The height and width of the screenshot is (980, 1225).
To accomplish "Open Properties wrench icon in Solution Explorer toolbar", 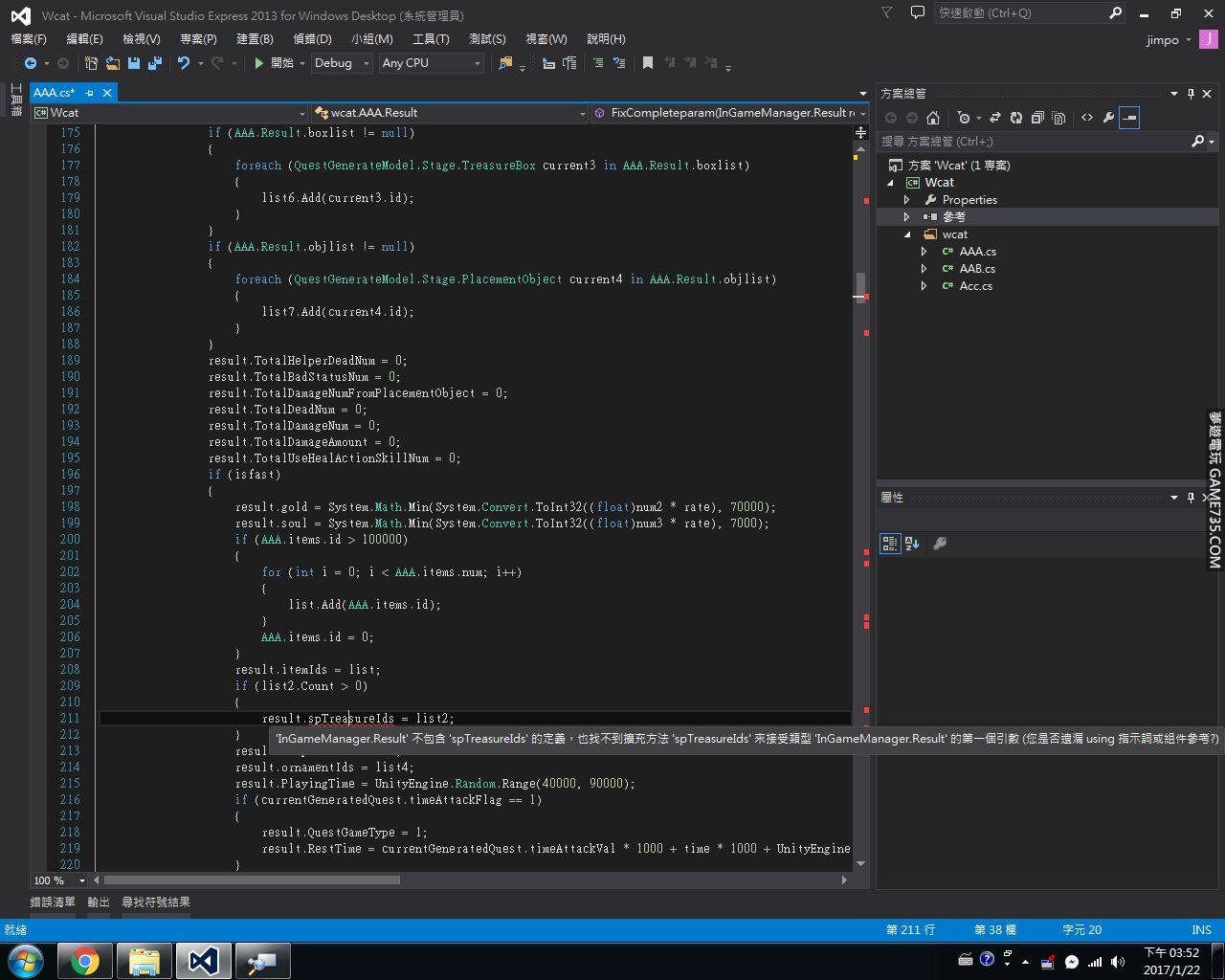I will point(1108,118).
